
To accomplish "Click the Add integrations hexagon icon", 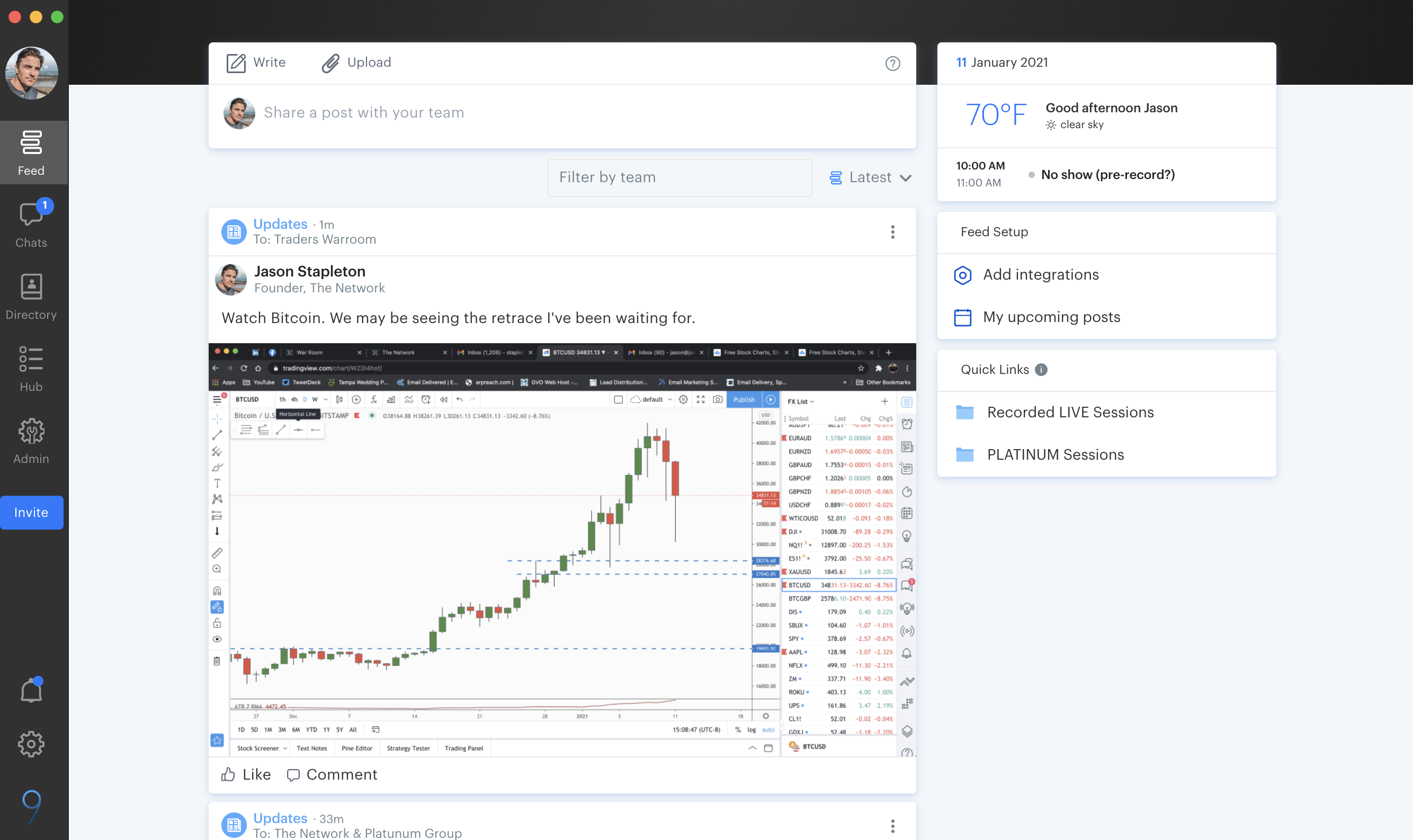I will pyautogui.click(x=962, y=275).
